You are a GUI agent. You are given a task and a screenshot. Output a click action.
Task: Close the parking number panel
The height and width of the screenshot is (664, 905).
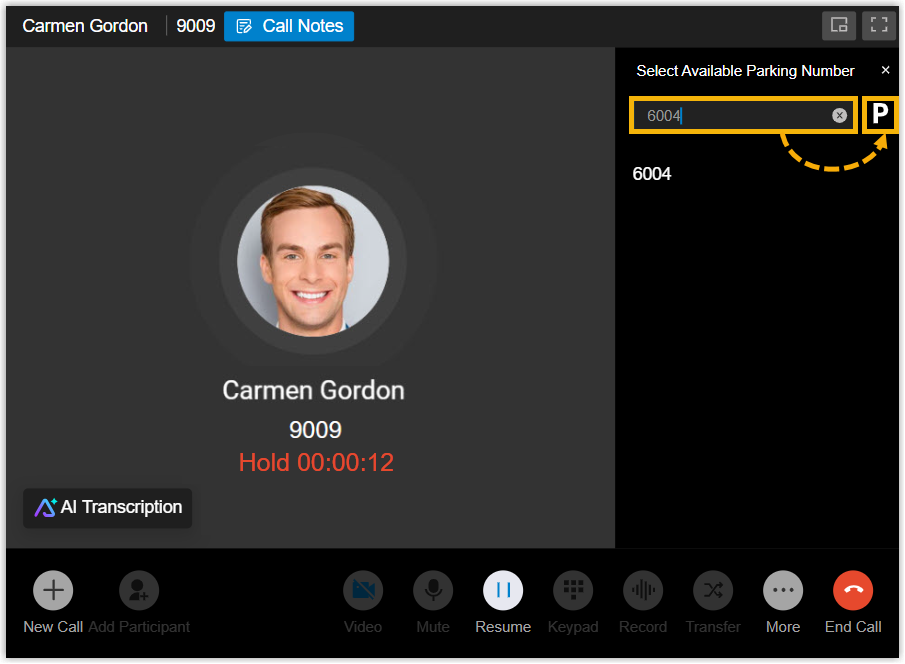[x=885, y=70]
